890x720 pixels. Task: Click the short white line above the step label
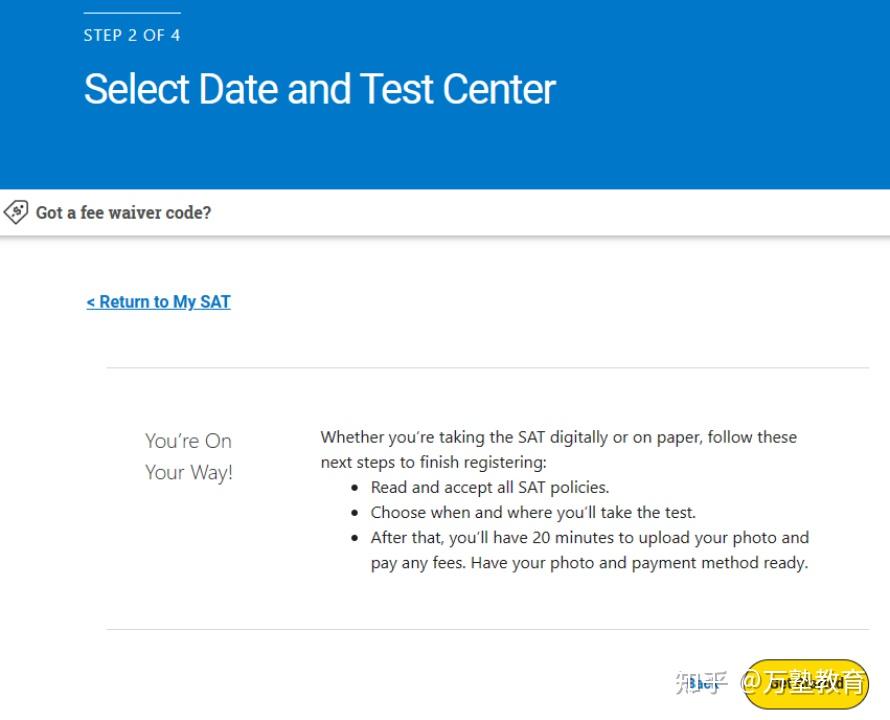pyautogui.click(x=132, y=13)
